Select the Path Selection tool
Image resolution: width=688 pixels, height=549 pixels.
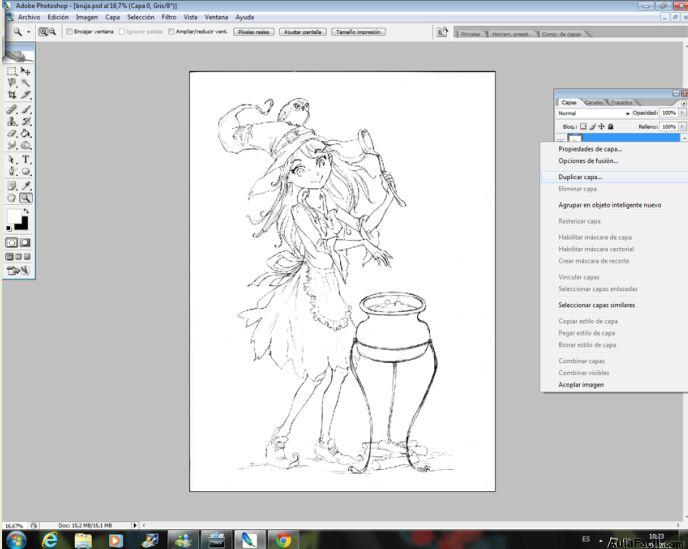pyautogui.click(x=12, y=160)
